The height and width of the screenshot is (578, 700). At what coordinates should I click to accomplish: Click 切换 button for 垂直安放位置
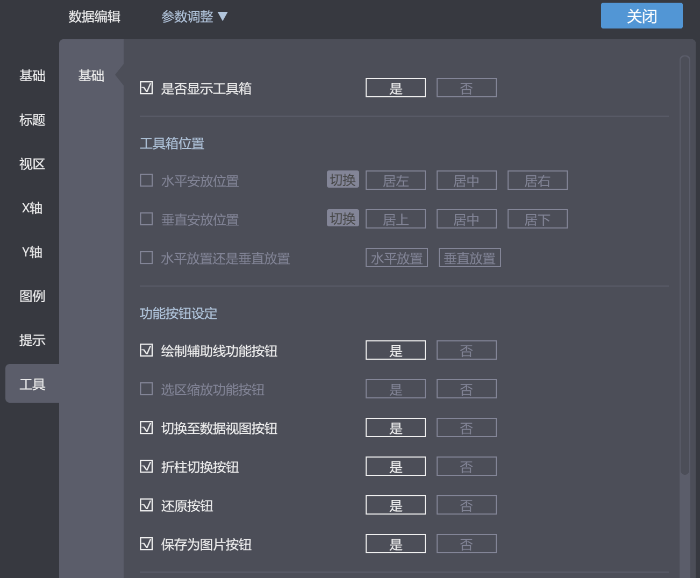coord(343,218)
